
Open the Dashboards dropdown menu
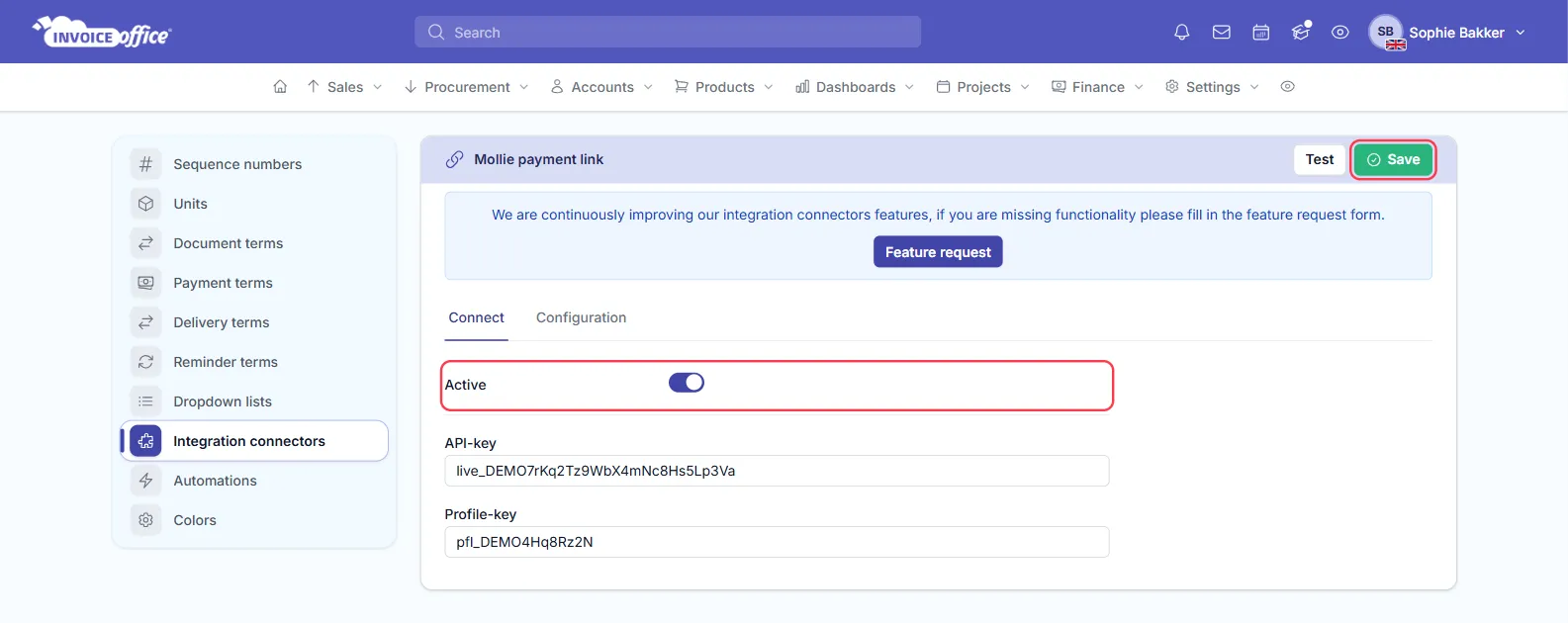[x=855, y=87]
